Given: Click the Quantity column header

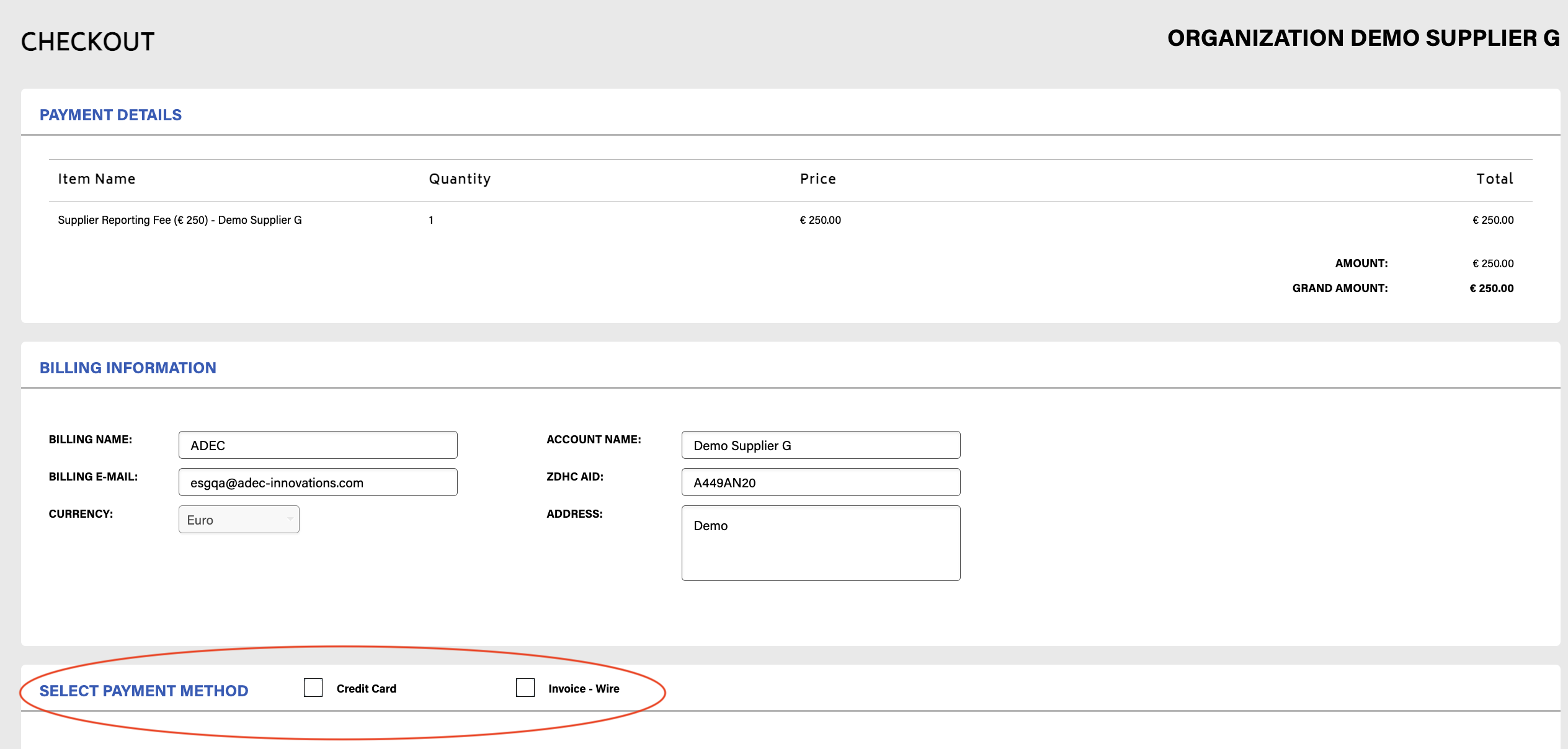Looking at the screenshot, I should pyautogui.click(x=460, y=179).
